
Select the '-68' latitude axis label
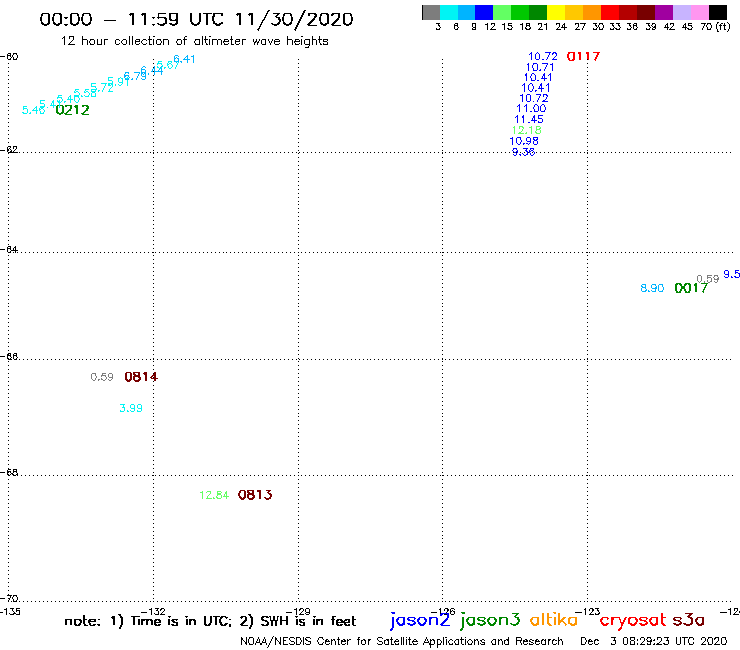9,473
